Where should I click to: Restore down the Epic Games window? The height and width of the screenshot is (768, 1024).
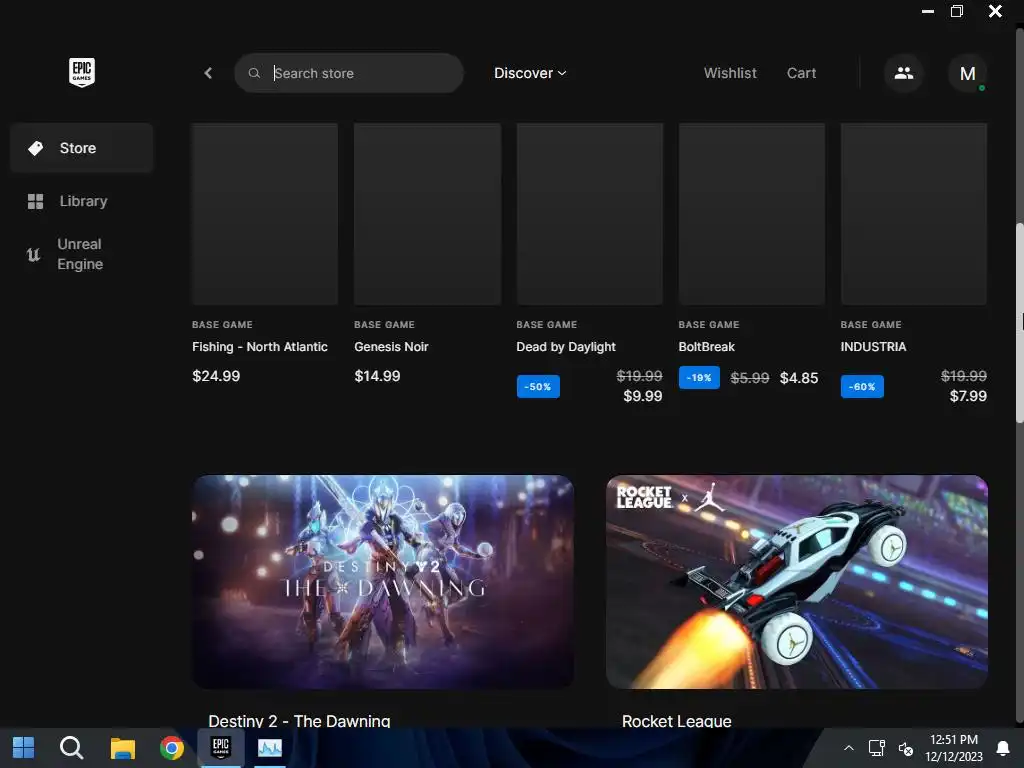click(x=957, y=11)
